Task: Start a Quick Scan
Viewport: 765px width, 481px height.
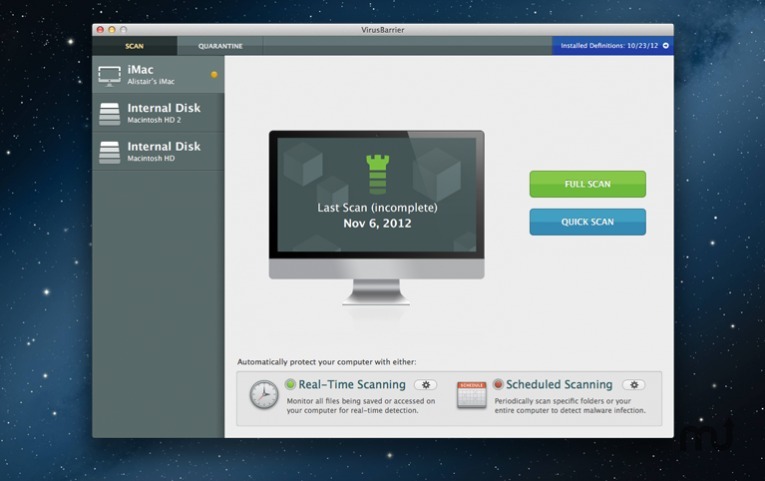Action: [587, 222]
